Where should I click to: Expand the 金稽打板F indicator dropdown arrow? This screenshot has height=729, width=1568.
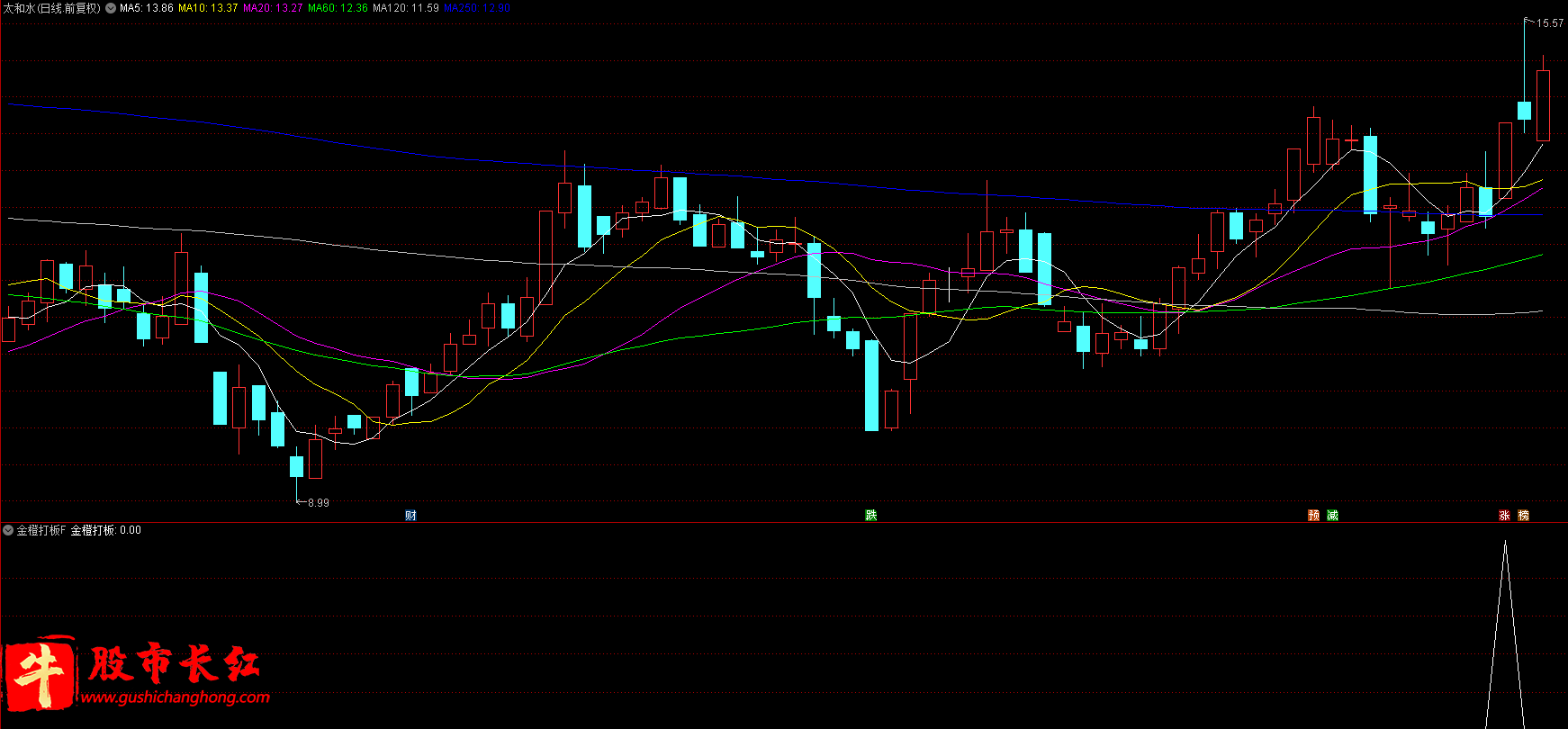coord(8,530)
